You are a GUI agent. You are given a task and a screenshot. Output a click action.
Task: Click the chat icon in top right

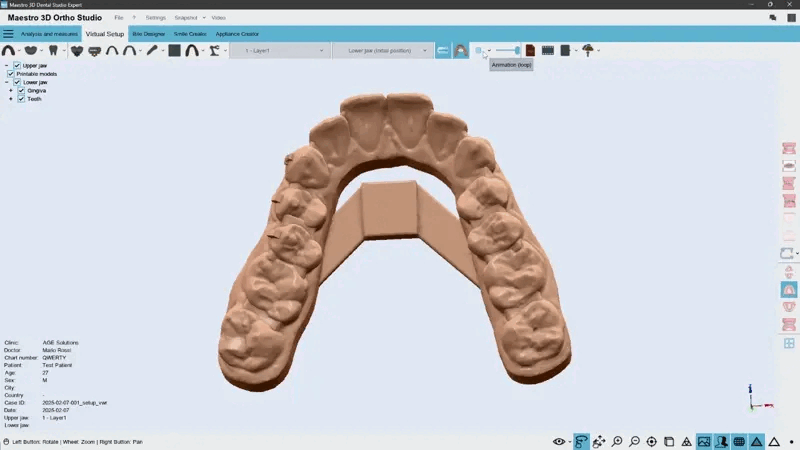click(772, 18)
